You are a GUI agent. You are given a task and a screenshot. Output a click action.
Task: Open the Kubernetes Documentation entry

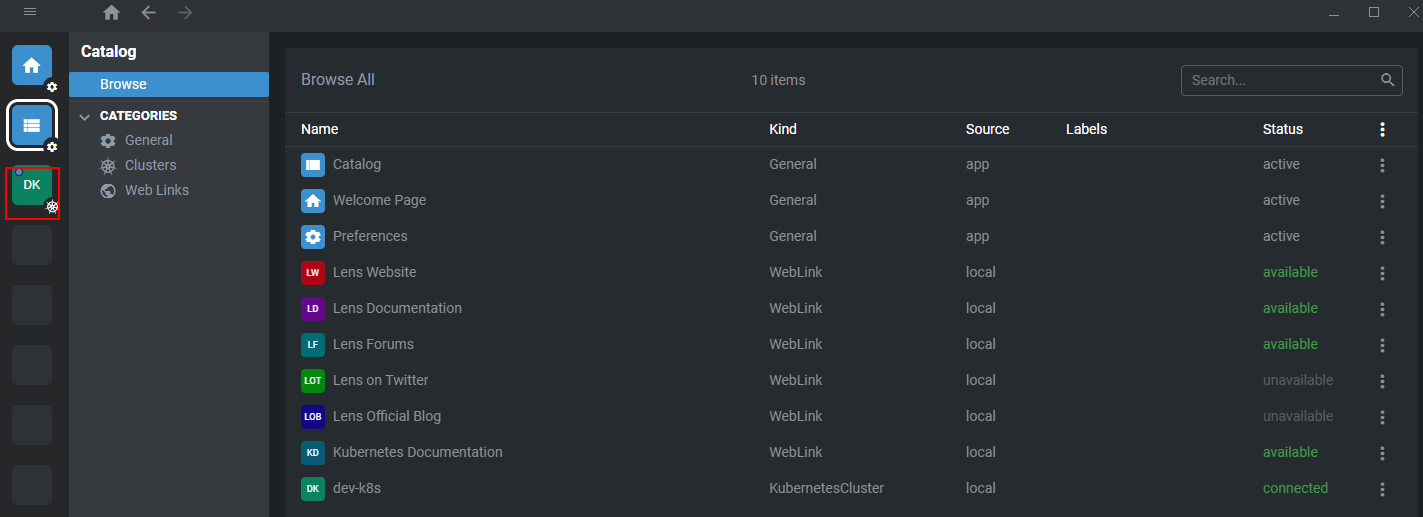point(418,452)
